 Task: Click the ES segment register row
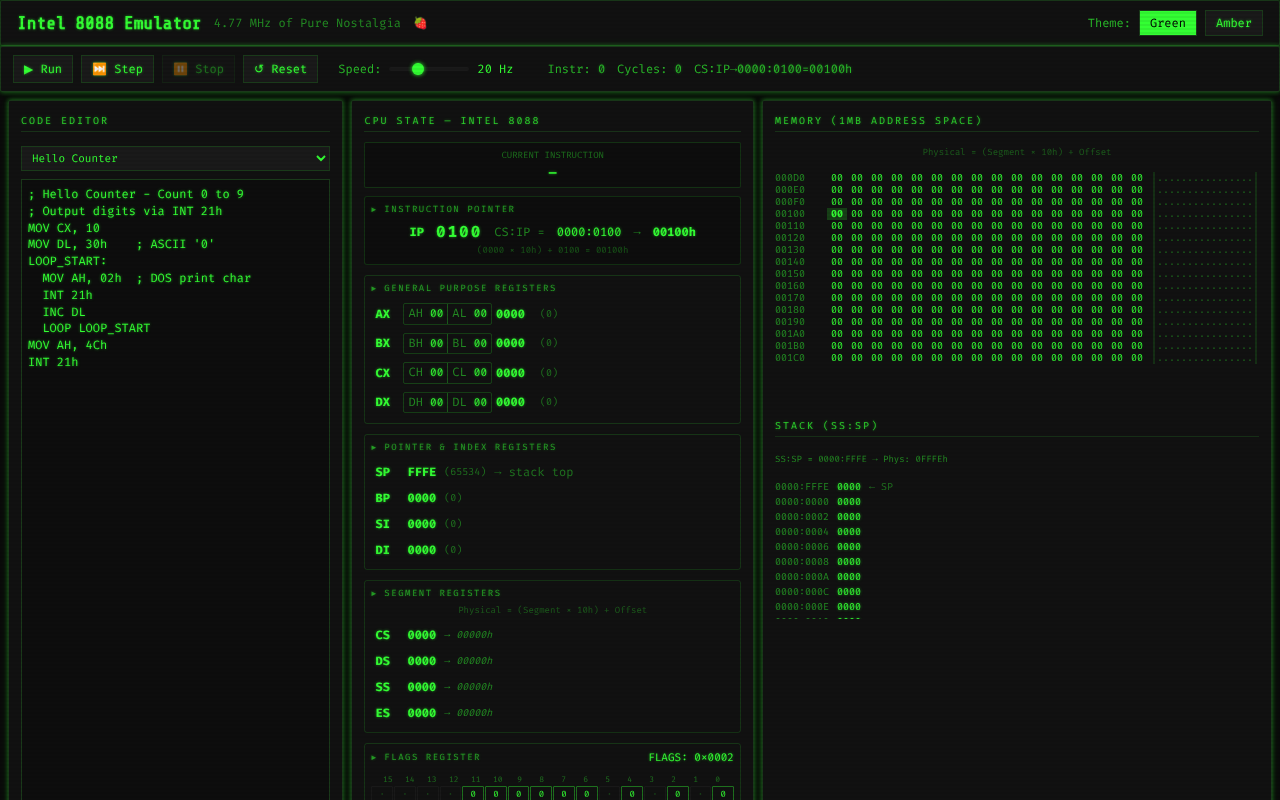552,713
